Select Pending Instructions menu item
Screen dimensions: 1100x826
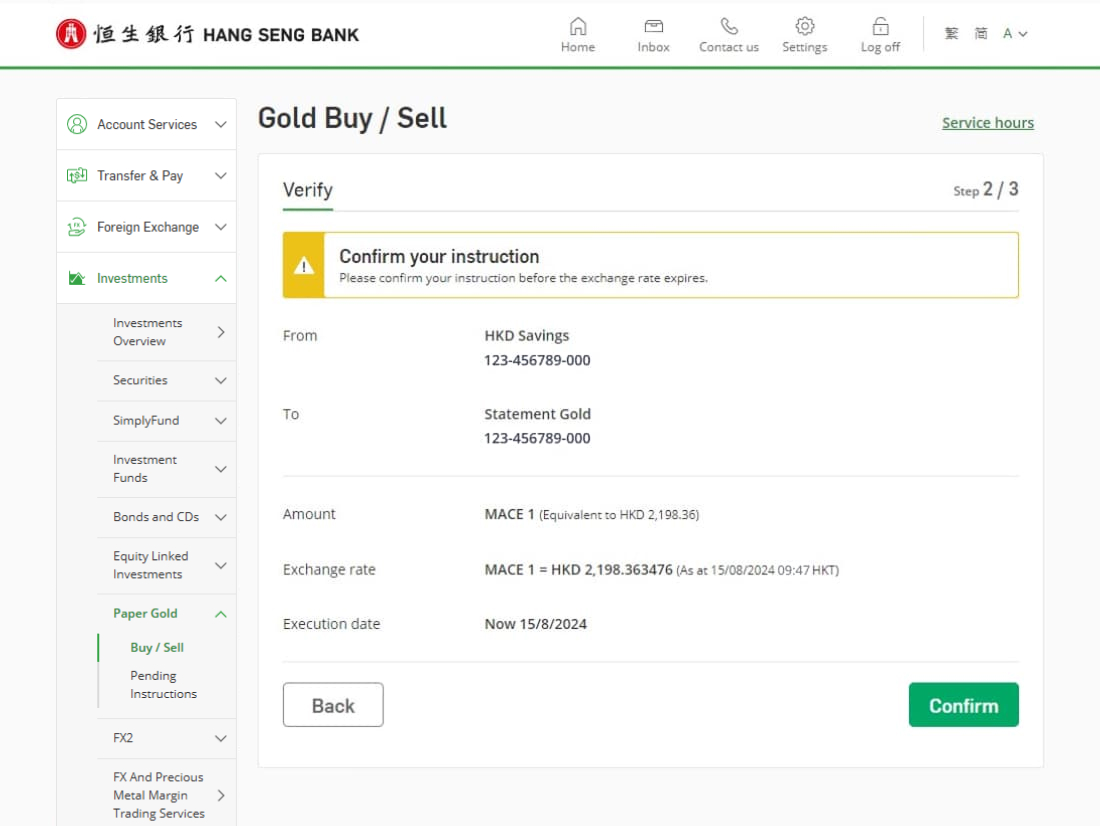162,685
